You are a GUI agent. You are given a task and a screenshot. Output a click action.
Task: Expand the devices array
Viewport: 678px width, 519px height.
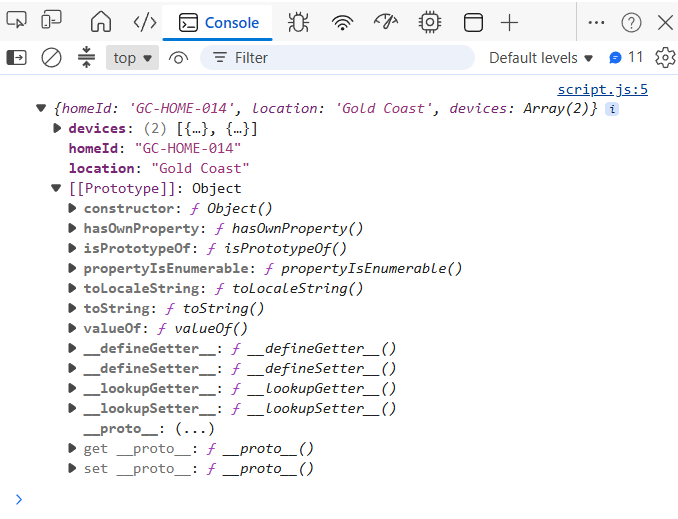click(57, 128)
